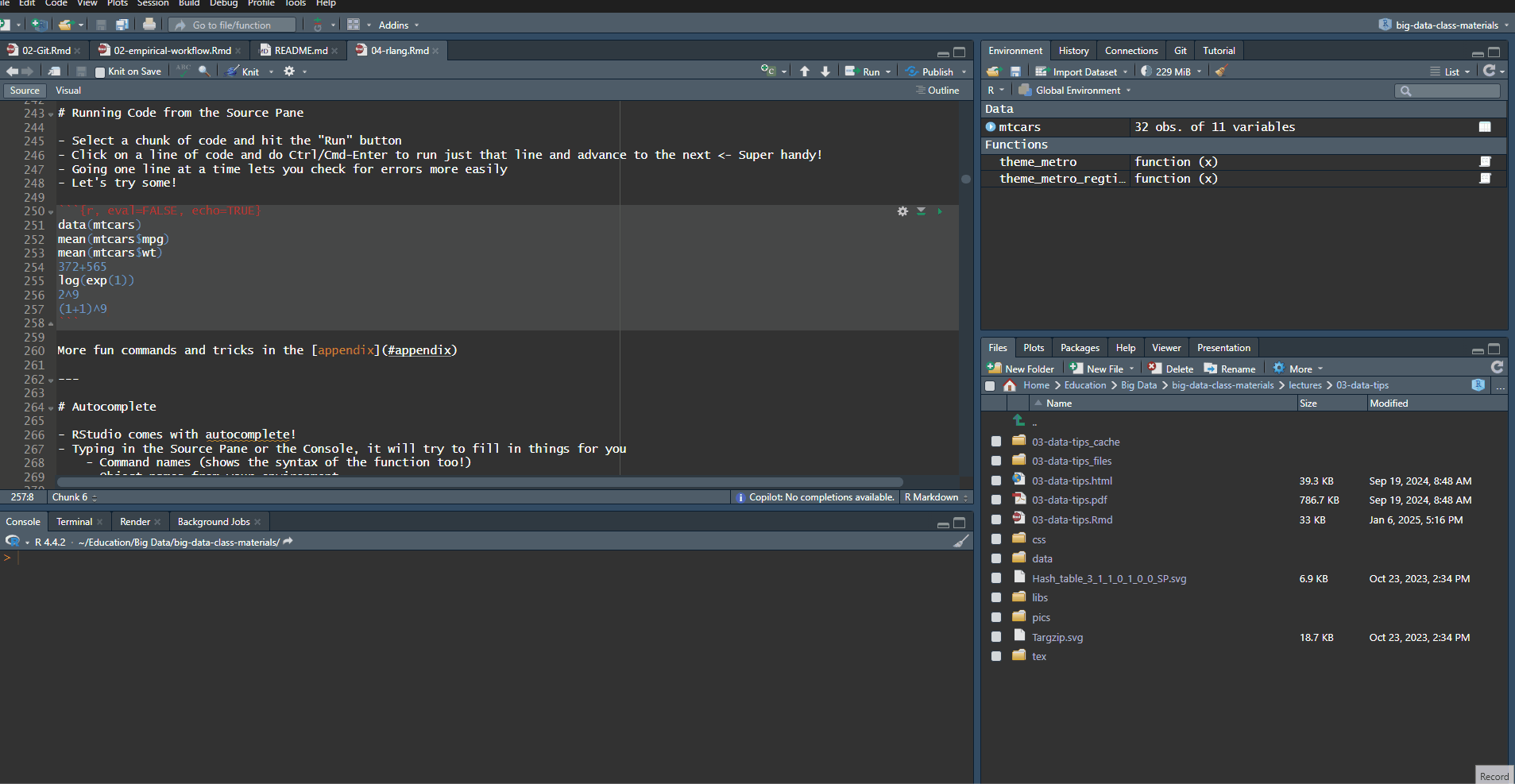Open Import Dataset dropdown

click(1081, 71)
